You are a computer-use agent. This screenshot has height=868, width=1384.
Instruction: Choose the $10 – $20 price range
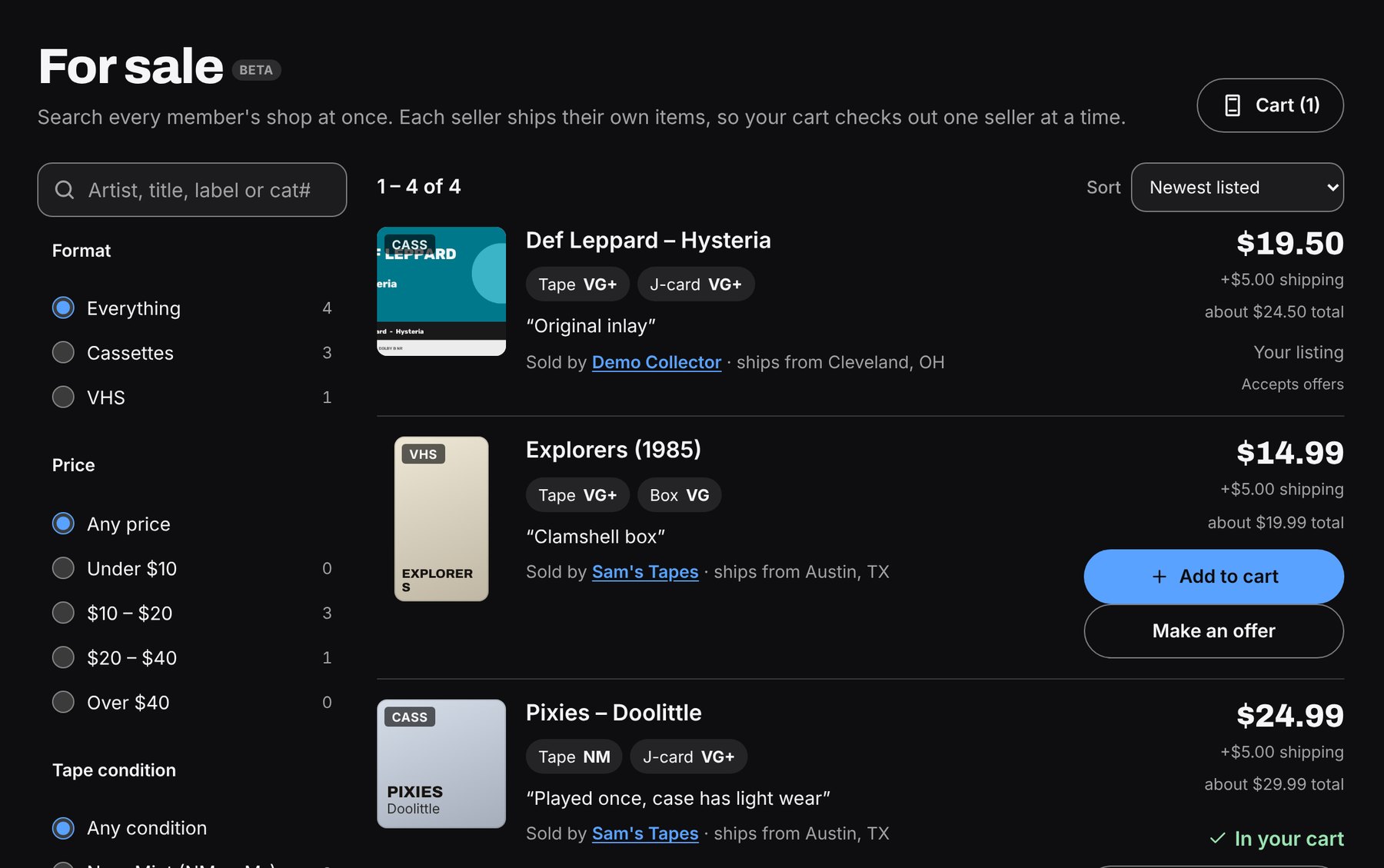pos(63,613)
